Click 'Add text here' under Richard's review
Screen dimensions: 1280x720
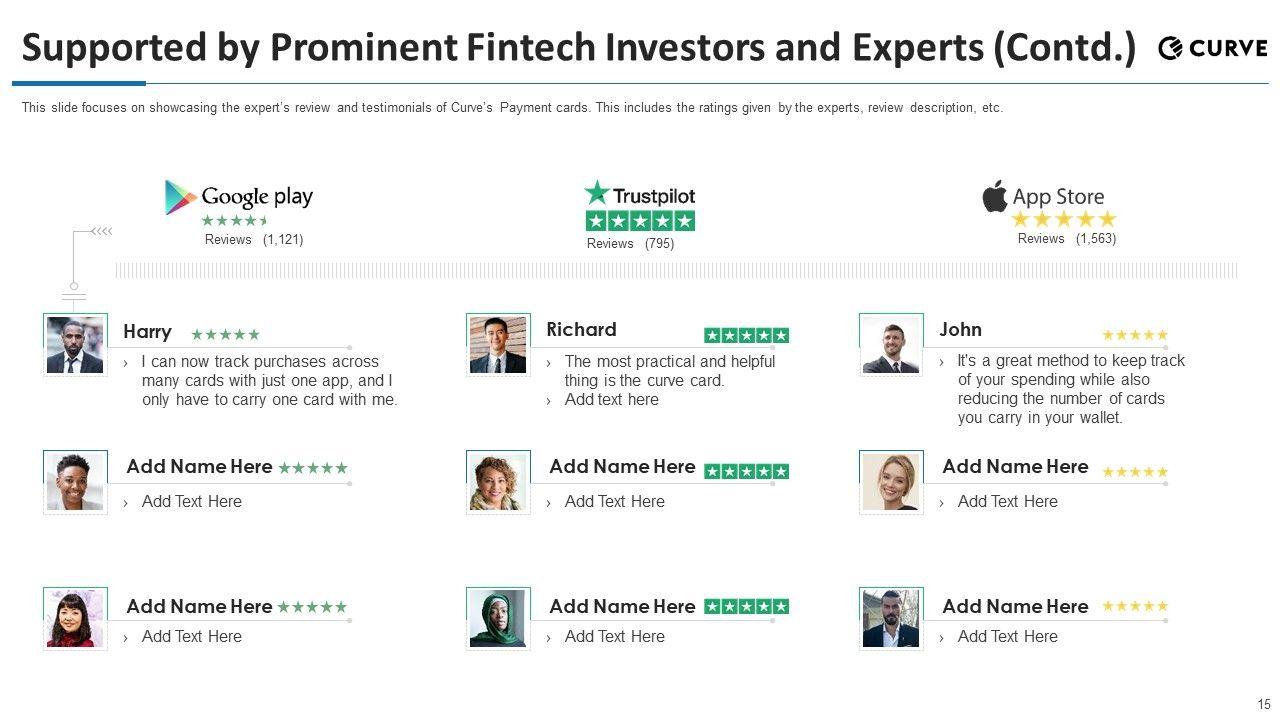[x=611, y=400]
